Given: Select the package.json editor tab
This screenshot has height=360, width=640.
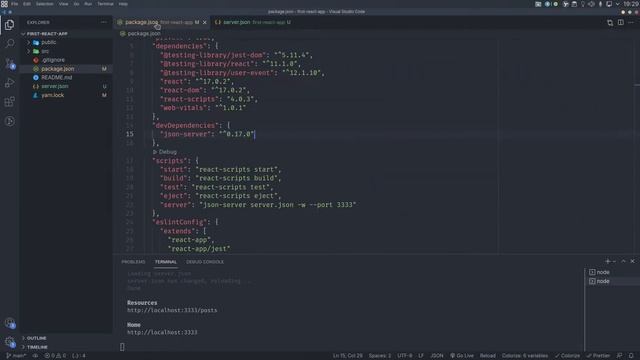Looking at the screenshot, I should [162, 22].
